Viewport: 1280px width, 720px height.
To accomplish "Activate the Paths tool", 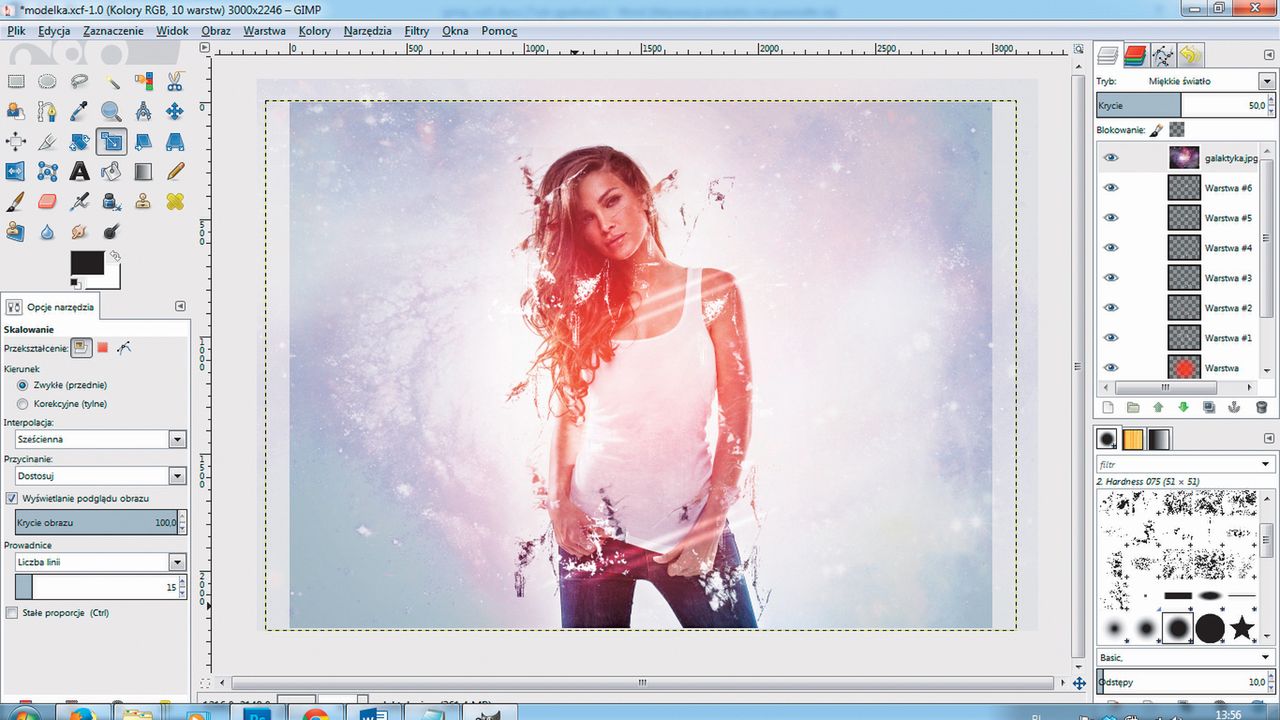I will tap(47, 112).
